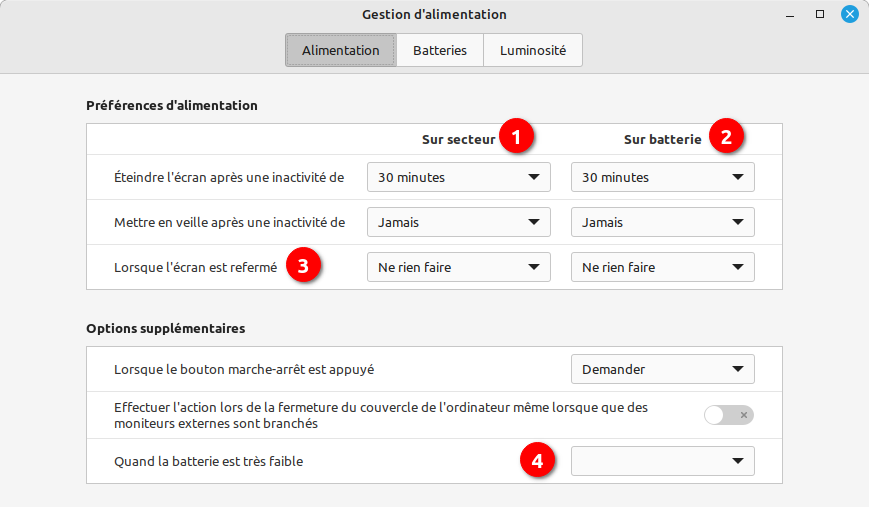Open 'Éteindre l'écran' dropdown under Sur batterie
This screenshot has width=869, height=507.
click(662, 177)
